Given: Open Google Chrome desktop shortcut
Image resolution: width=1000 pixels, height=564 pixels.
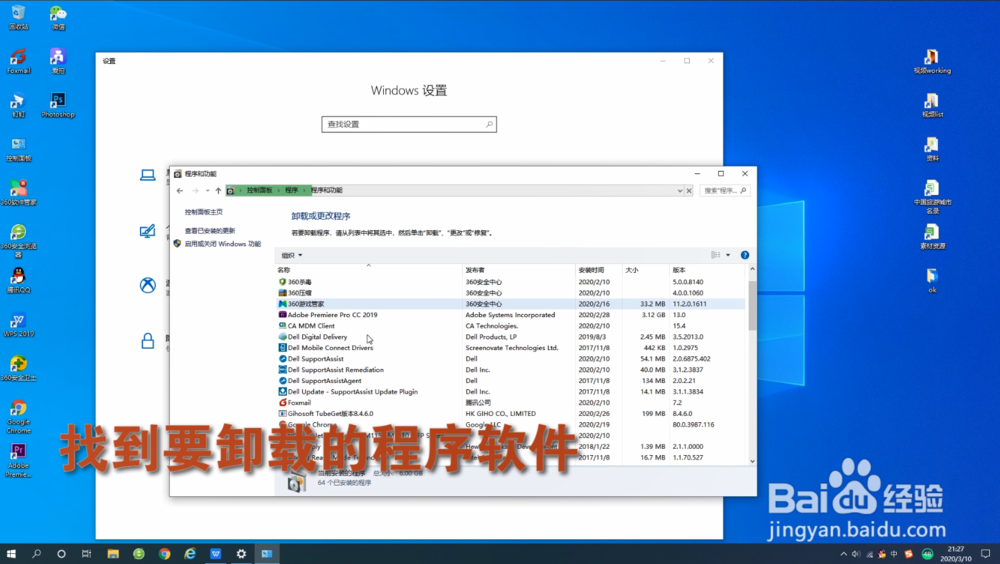Looking at the screenshot, I should pos(18,417).
